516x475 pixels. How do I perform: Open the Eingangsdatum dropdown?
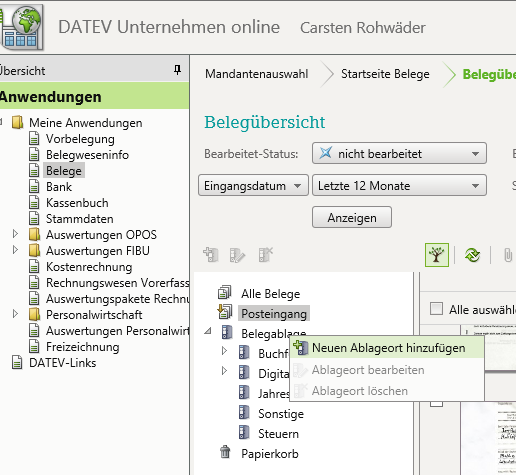coord(253,185)
